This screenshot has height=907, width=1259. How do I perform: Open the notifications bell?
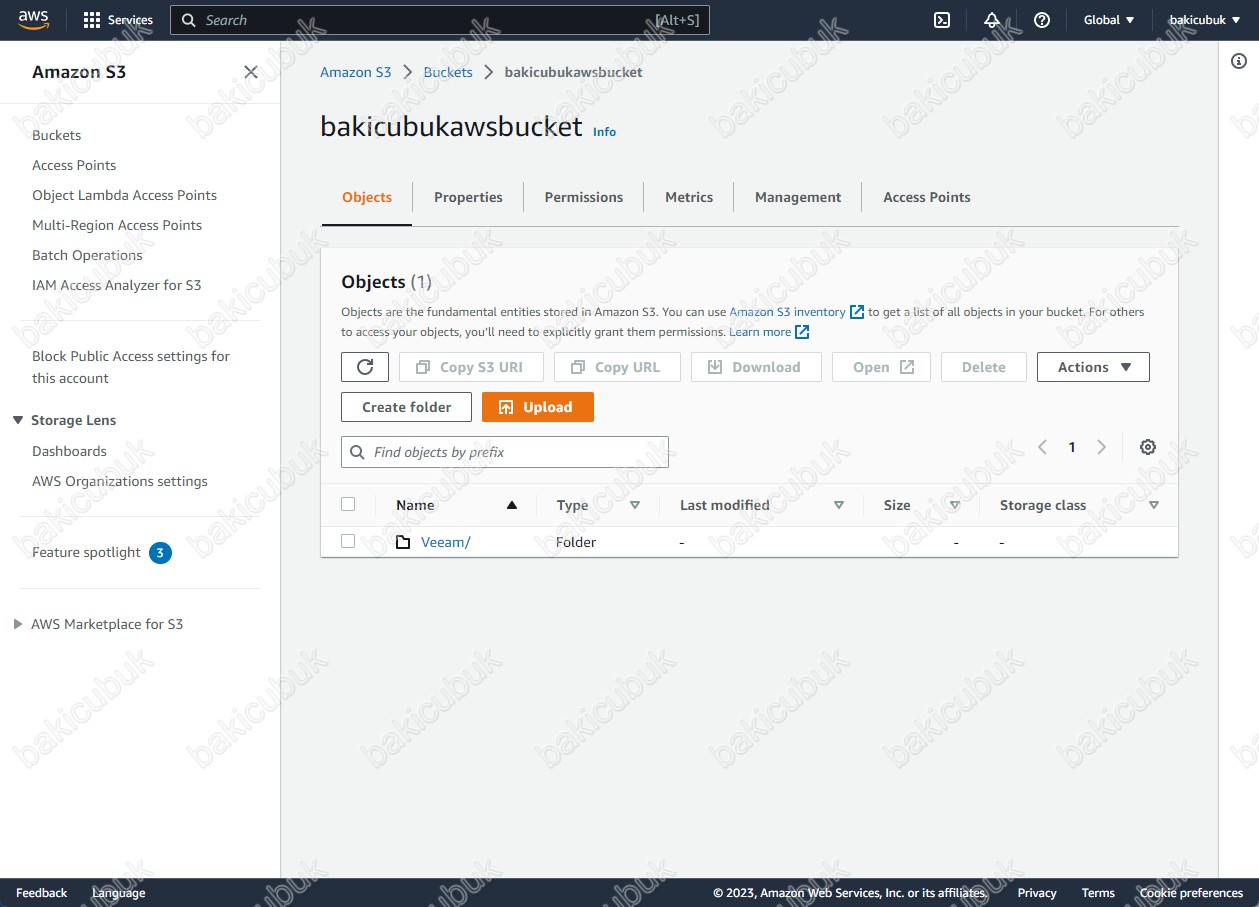992,20
